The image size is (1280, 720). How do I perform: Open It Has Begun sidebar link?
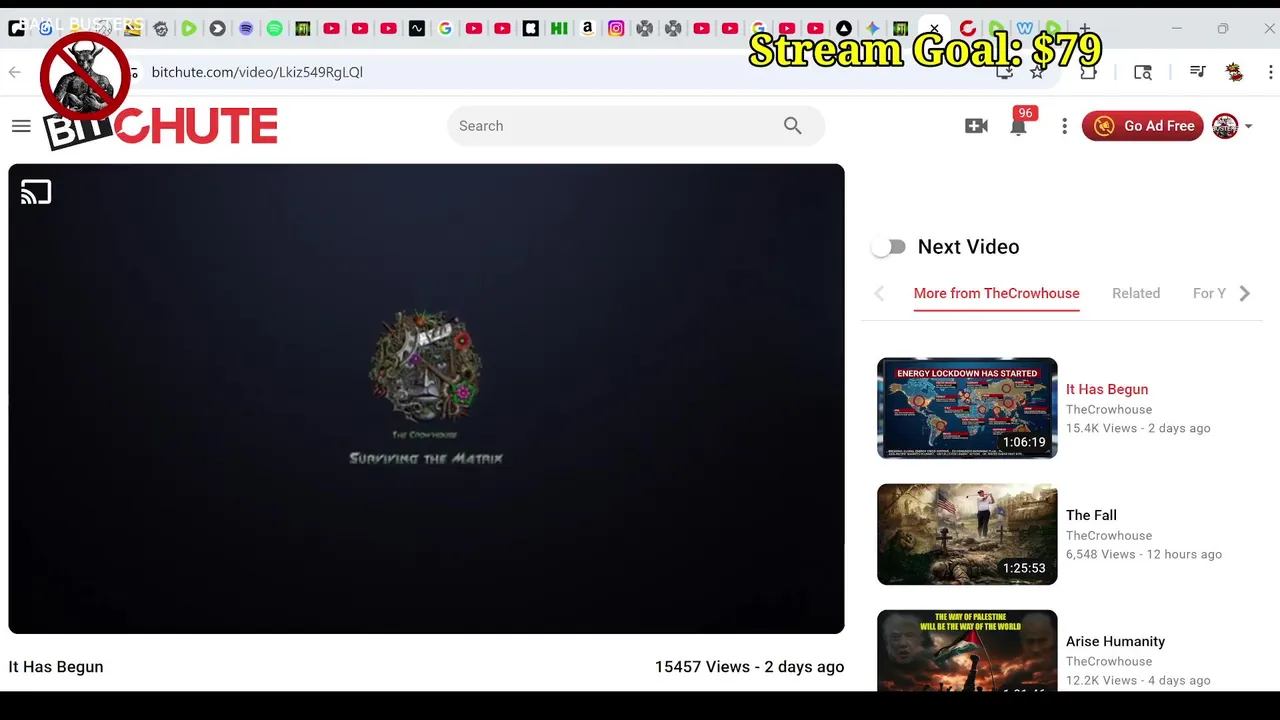1107,389
